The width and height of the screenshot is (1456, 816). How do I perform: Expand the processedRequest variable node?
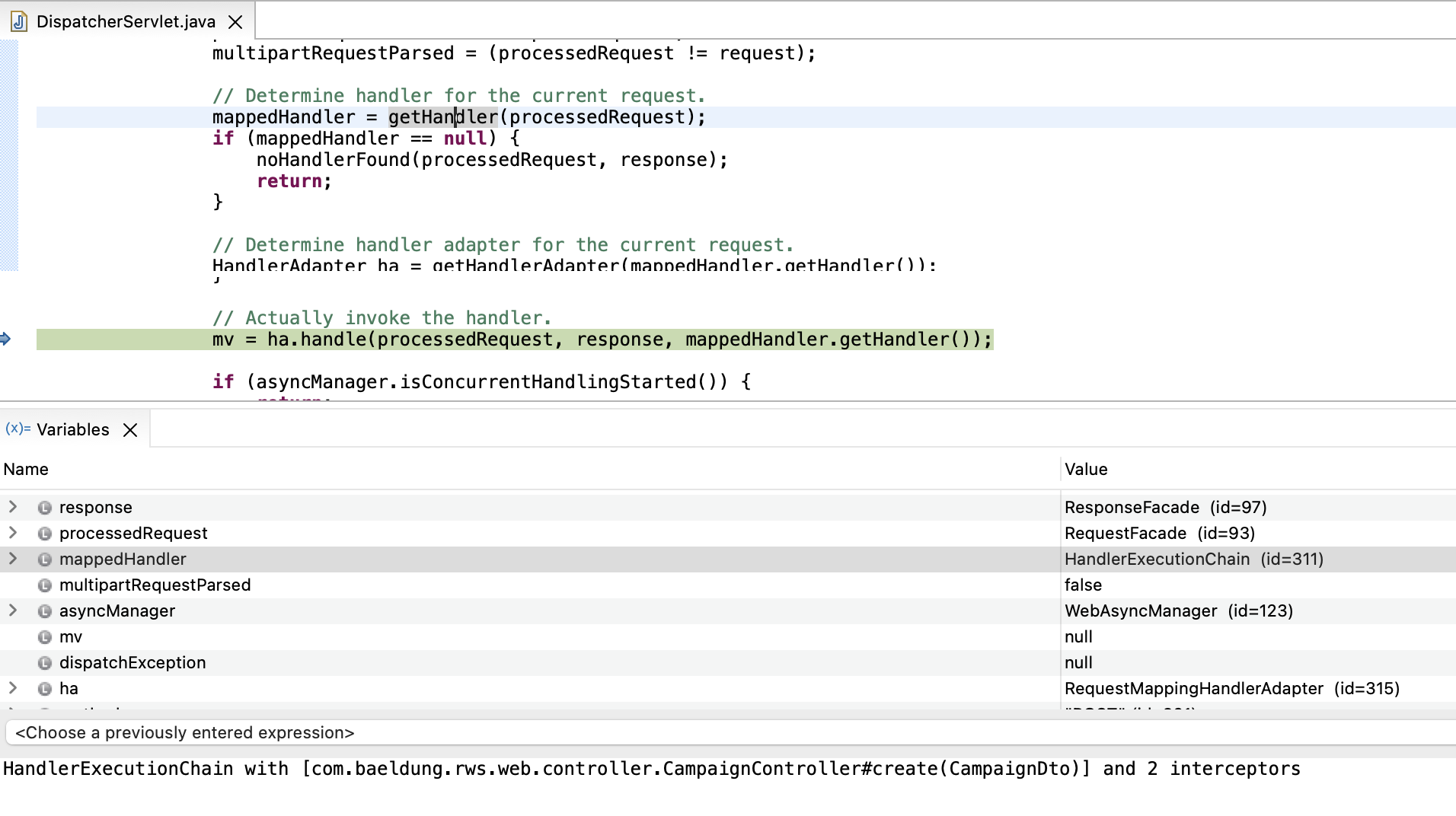[13, 533]
